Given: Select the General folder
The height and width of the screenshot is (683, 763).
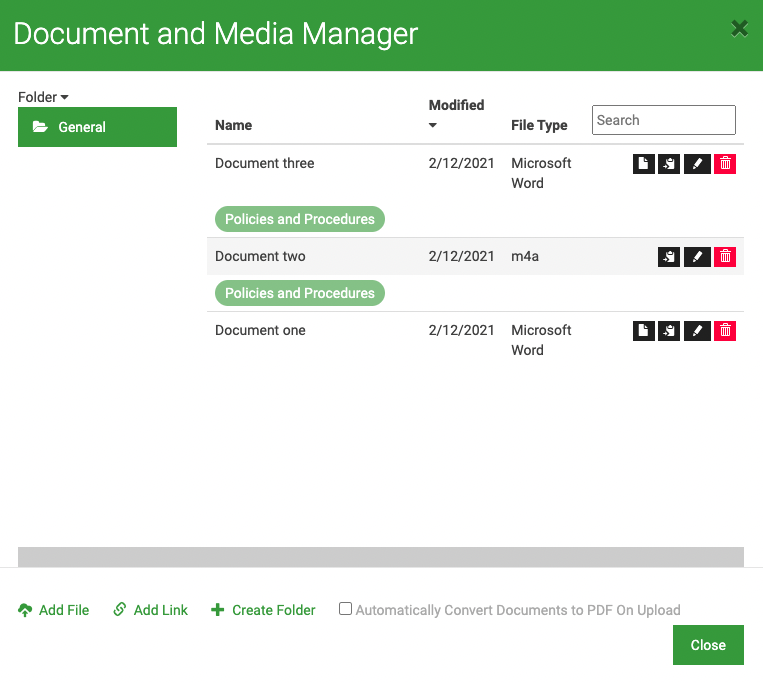Looking at the screenshot, I should click(97, 127).
